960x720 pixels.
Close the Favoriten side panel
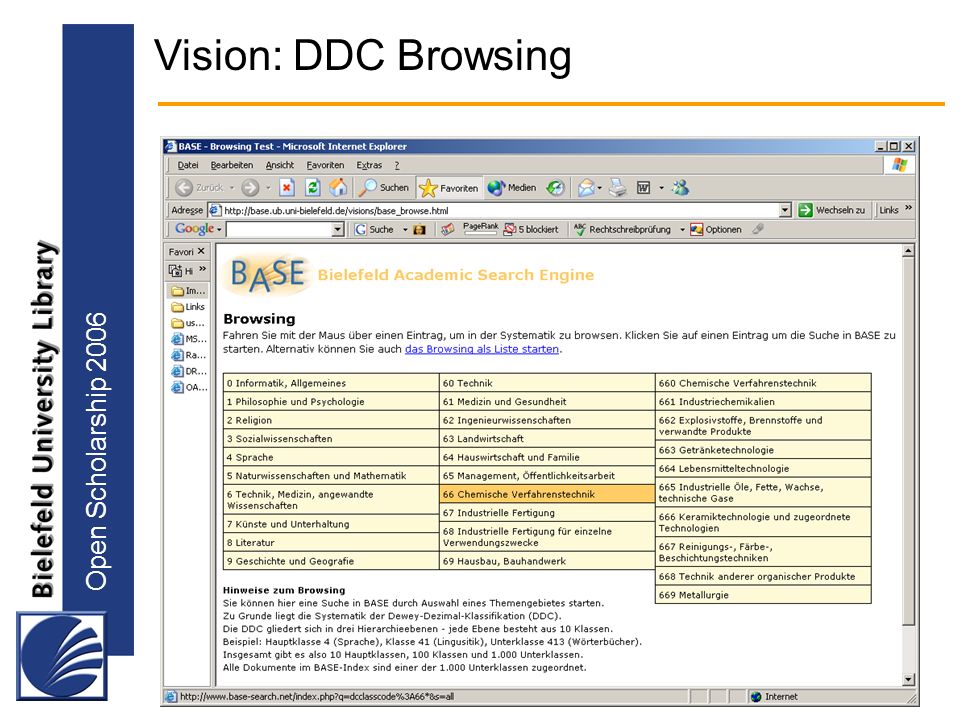tap(201, 251)
